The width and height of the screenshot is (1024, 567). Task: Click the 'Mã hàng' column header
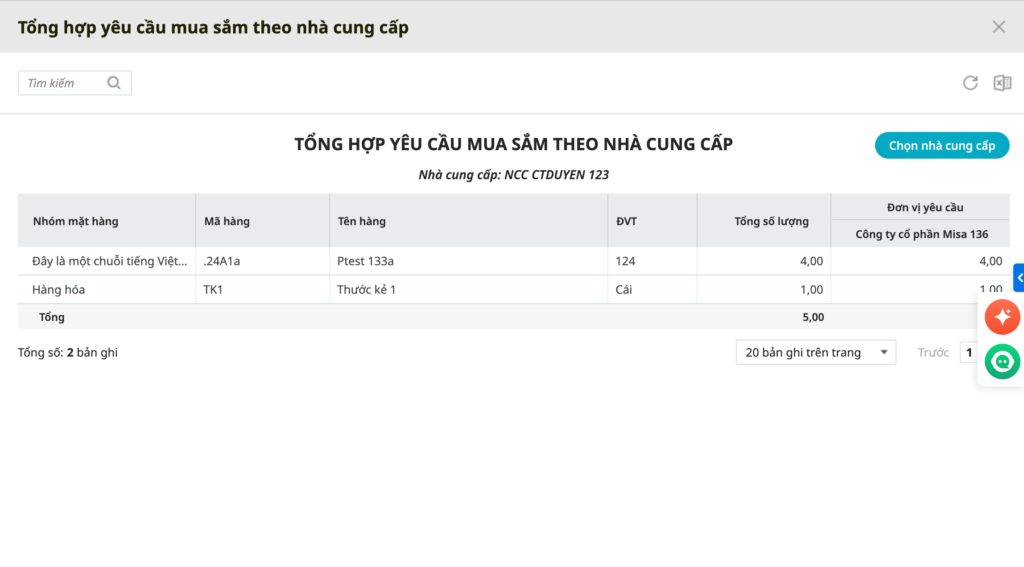[x=227, y=221]
